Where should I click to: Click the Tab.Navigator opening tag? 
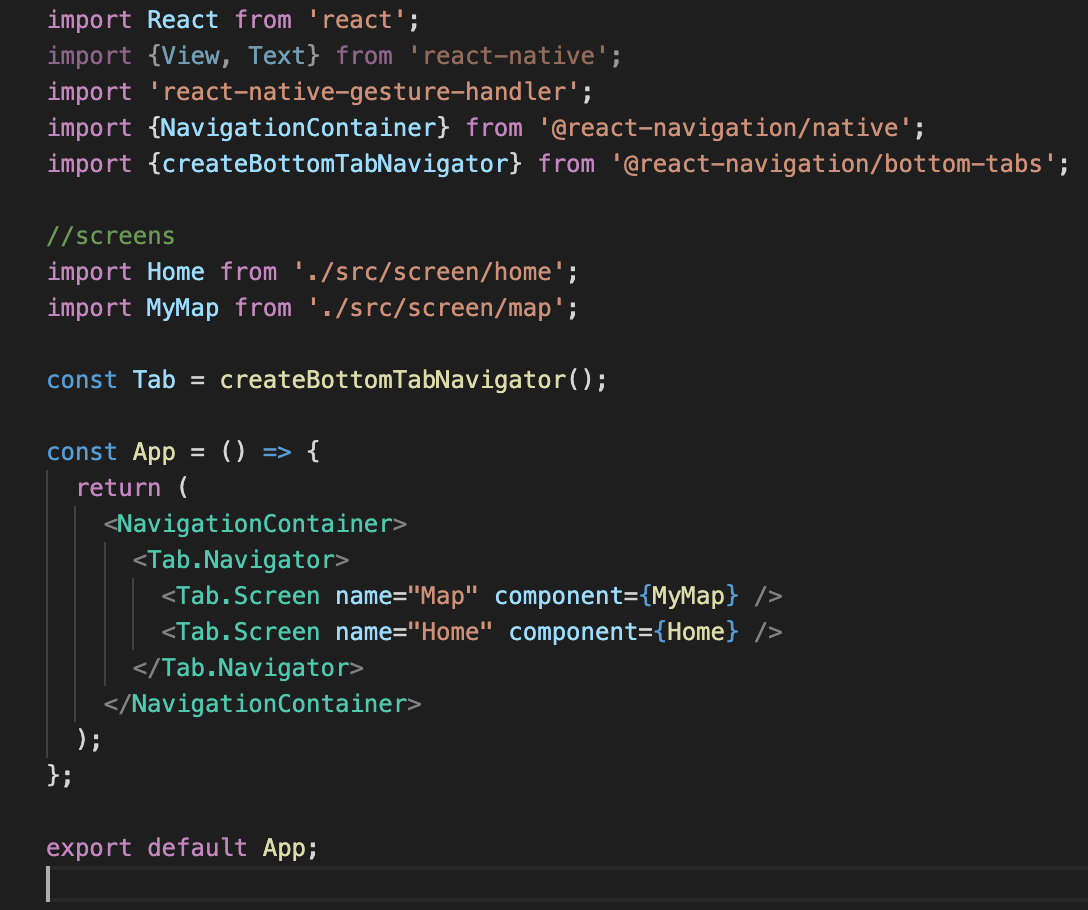pyautogui.click(x=243, y=559)
